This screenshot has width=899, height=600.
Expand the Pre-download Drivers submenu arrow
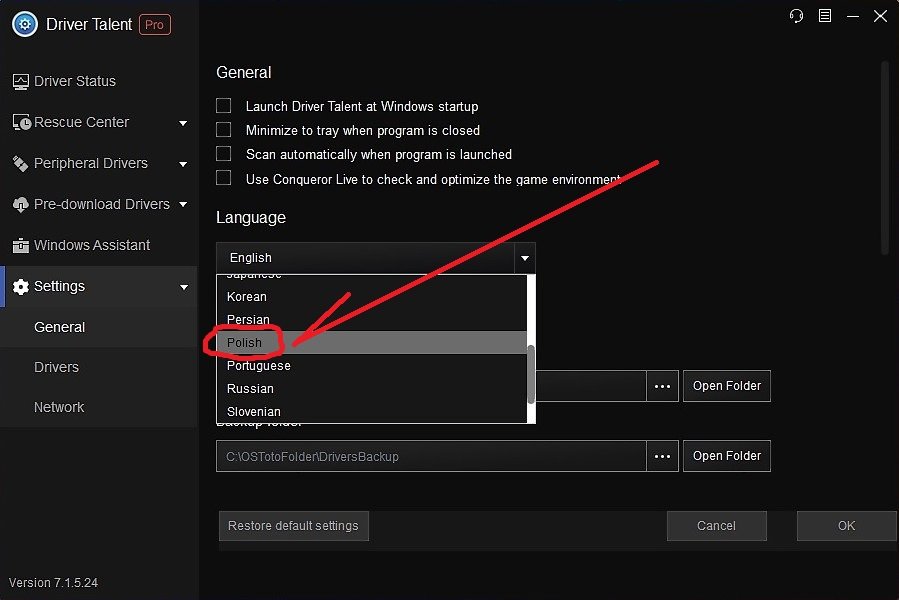point(183,204)
